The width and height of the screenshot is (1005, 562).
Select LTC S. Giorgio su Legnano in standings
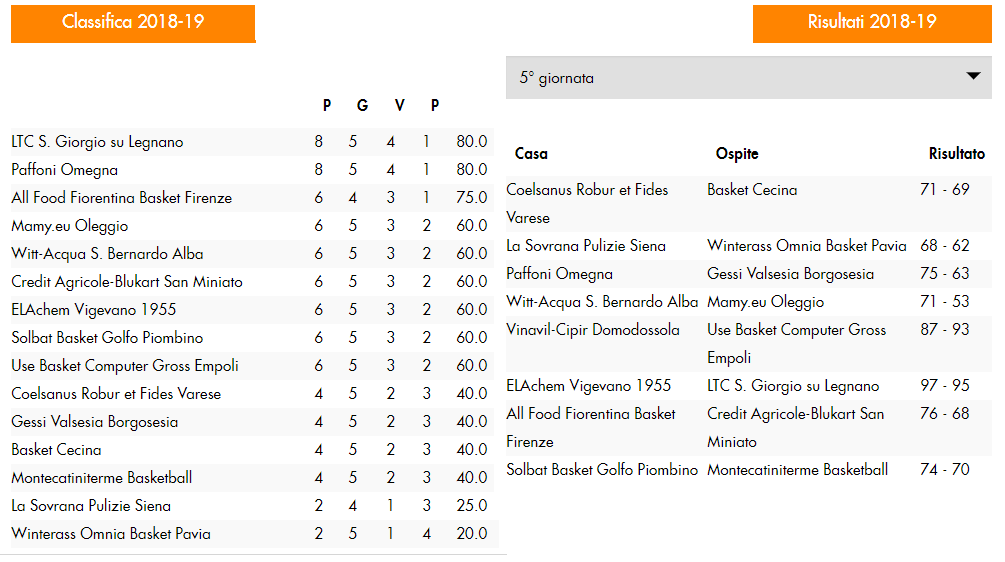[97, 142]
